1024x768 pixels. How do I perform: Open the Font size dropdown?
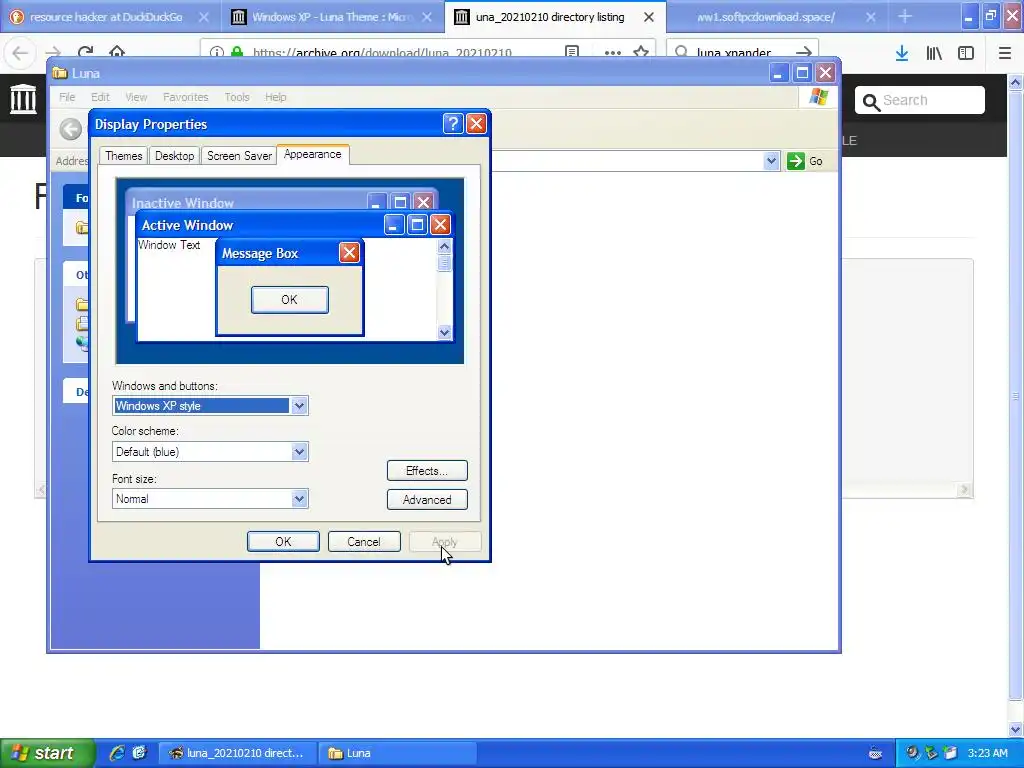[x=299, y=499]
